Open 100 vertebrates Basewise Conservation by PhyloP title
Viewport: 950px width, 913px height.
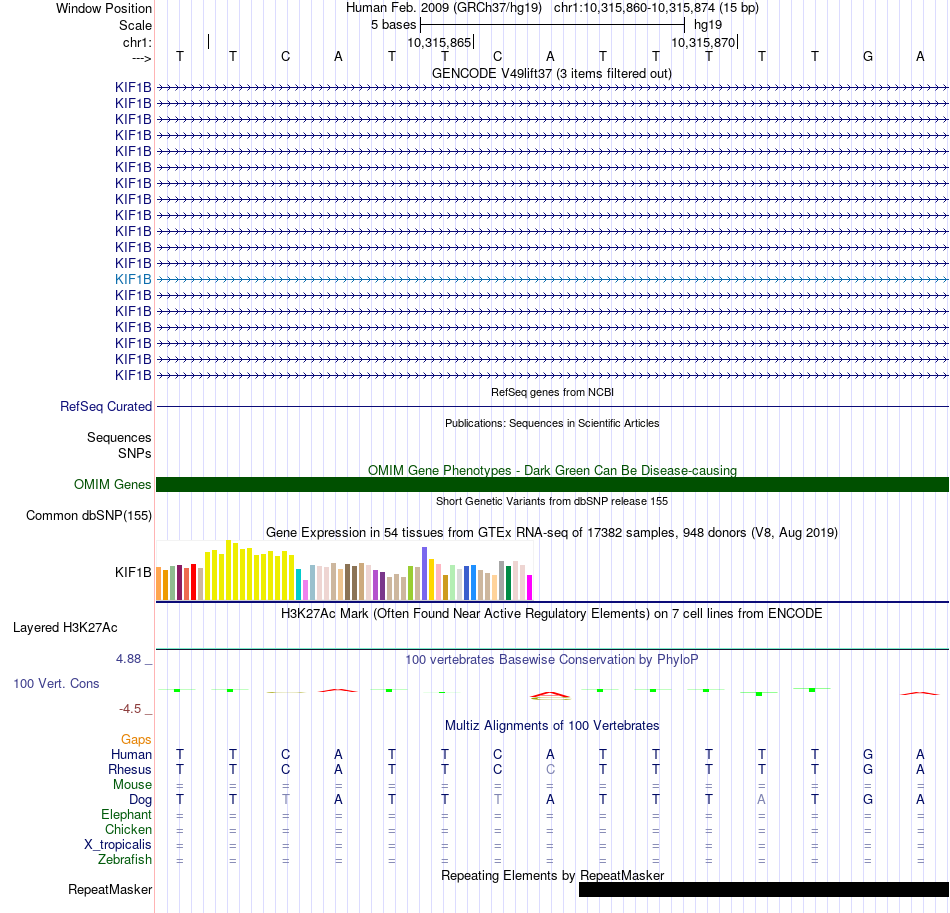pos(552,659)
